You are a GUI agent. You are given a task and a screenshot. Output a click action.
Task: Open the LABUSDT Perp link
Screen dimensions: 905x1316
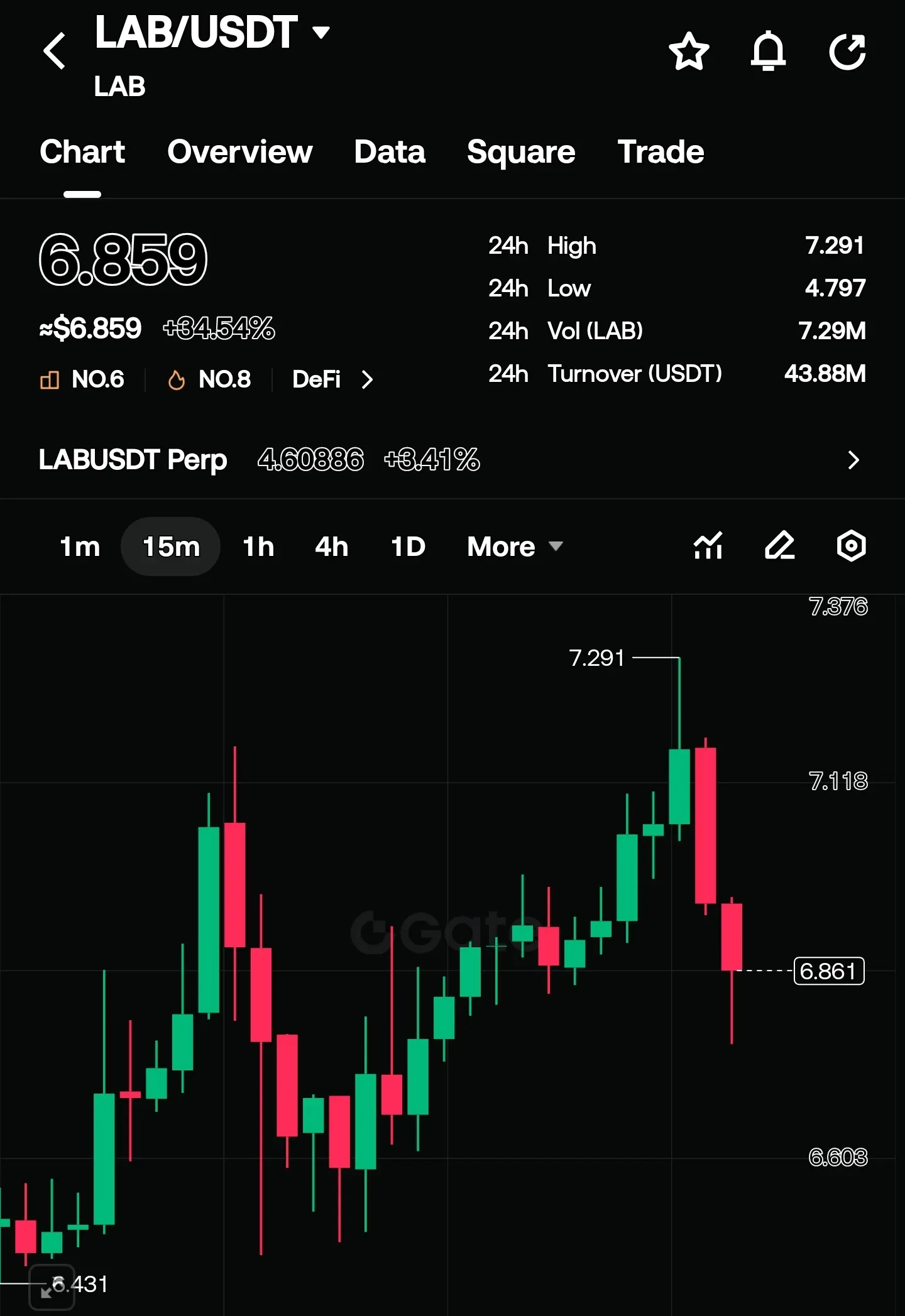click(x=133, y=460)
